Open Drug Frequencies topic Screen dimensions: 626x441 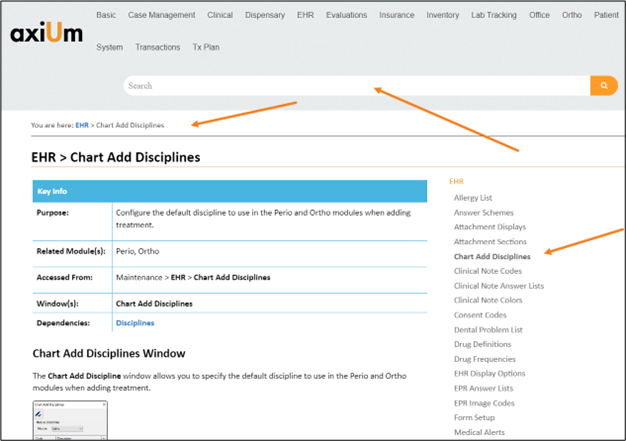click(x=485, y=359)
